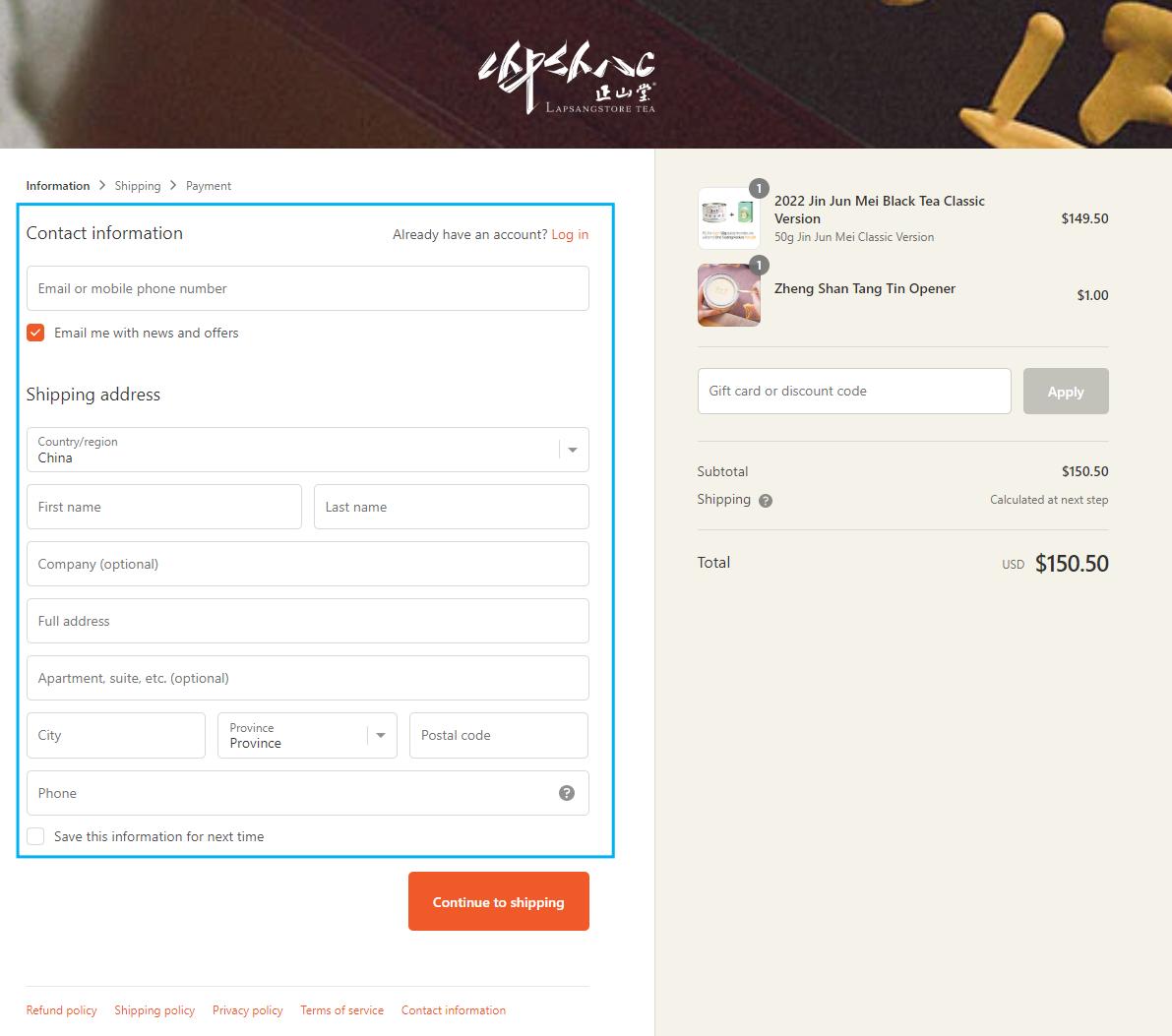Image resolution: width=1172 pixels, height=1036 pixels.
Task: Expand the Province dropdown
Action: click(307, 736)
